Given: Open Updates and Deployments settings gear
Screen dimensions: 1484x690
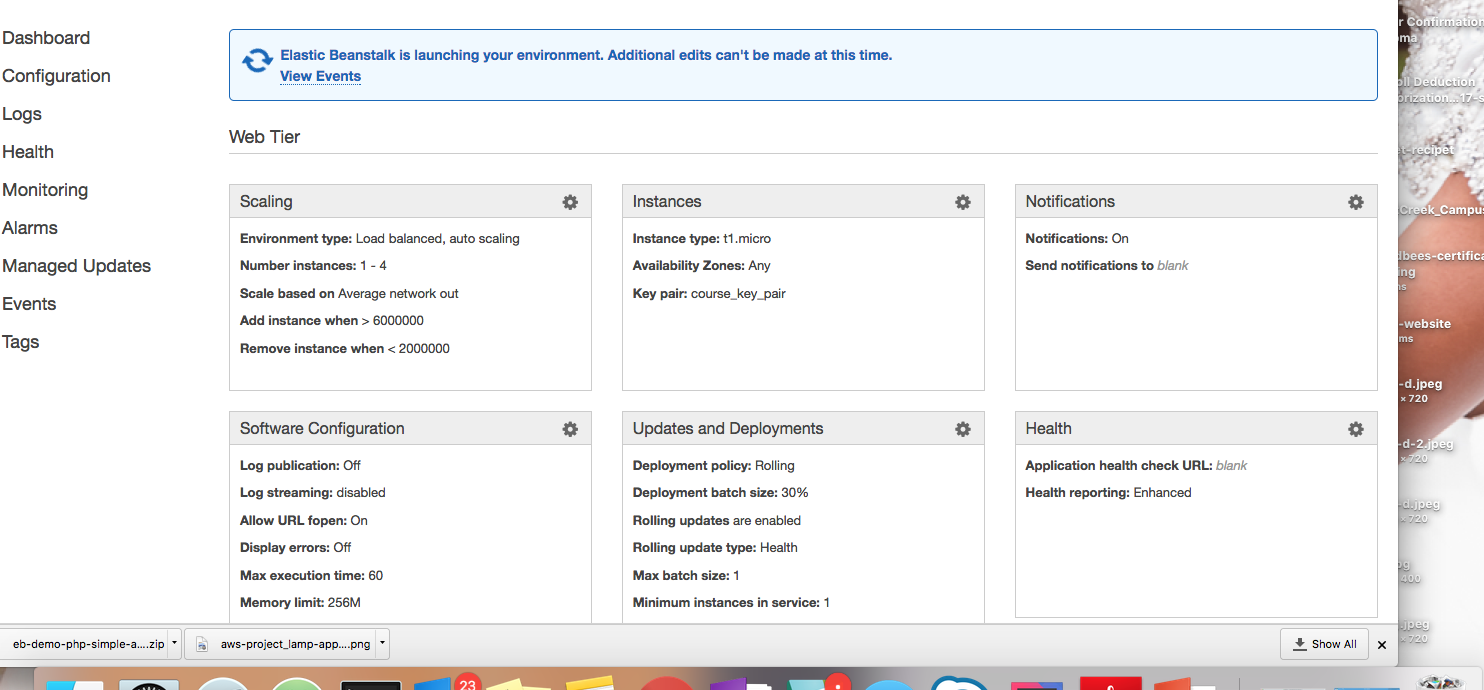Looking at the screenshot, I should coord(963,429).
